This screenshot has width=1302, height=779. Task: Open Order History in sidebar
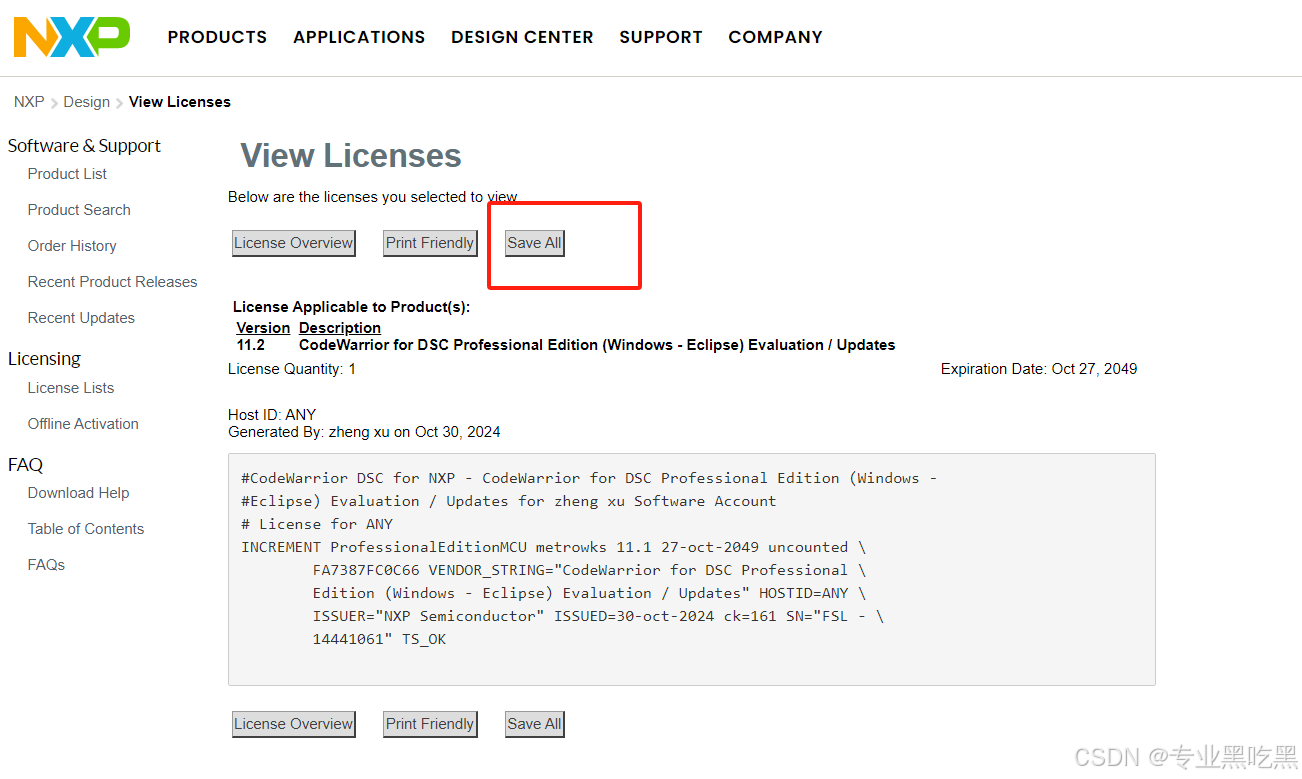point(72,246)
